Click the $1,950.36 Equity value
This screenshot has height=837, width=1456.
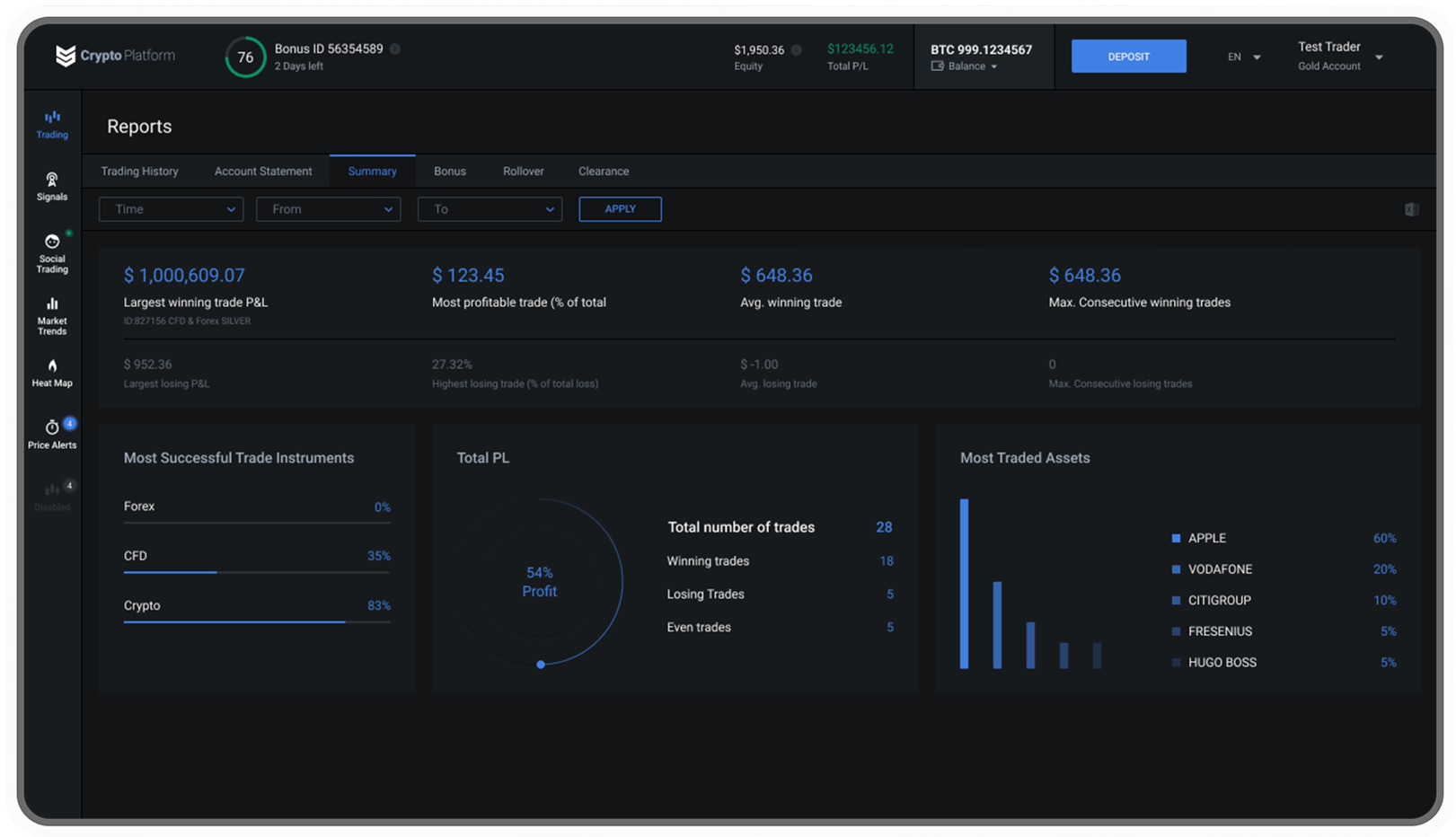point(759,50)
